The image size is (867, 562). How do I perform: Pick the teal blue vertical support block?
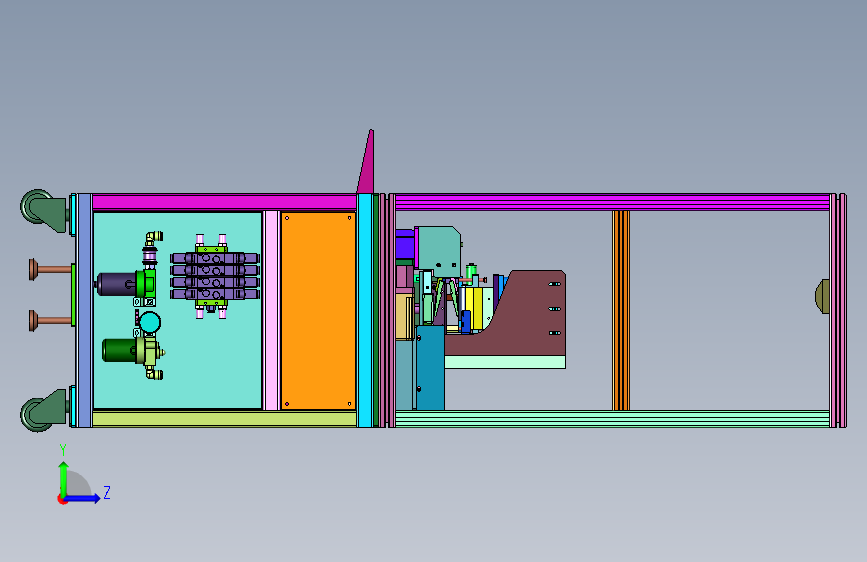pyautogui.click(x=431, y=368)
